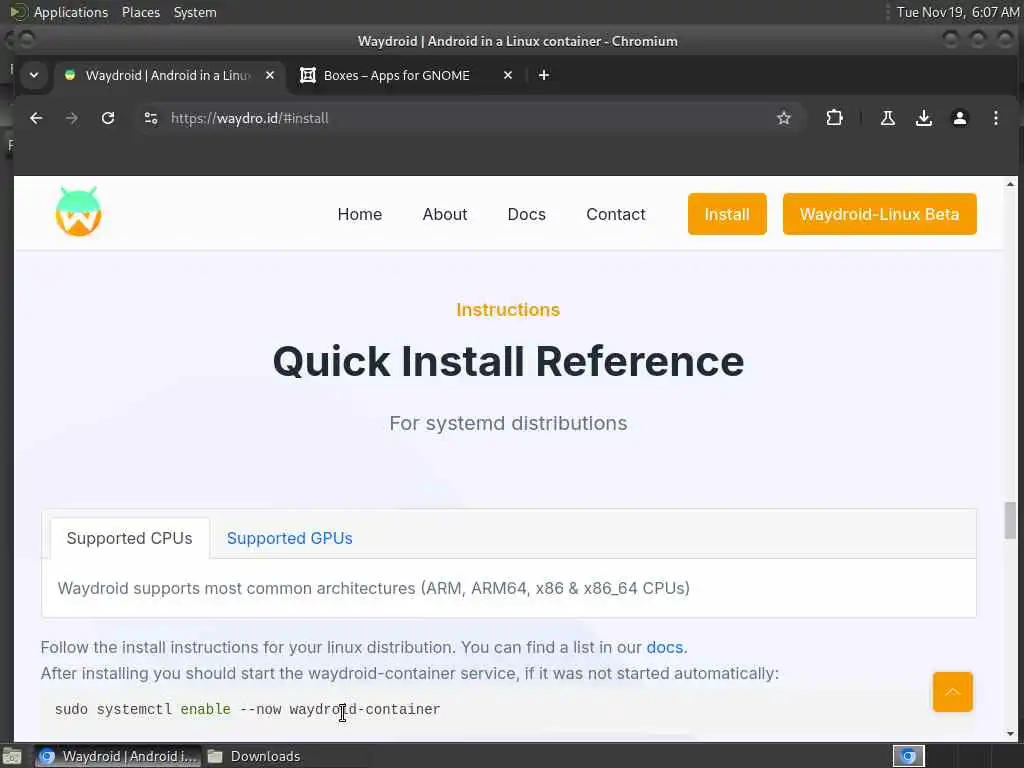Go back to the previous page
This screenshot has width=1024, height=768.
36,118
